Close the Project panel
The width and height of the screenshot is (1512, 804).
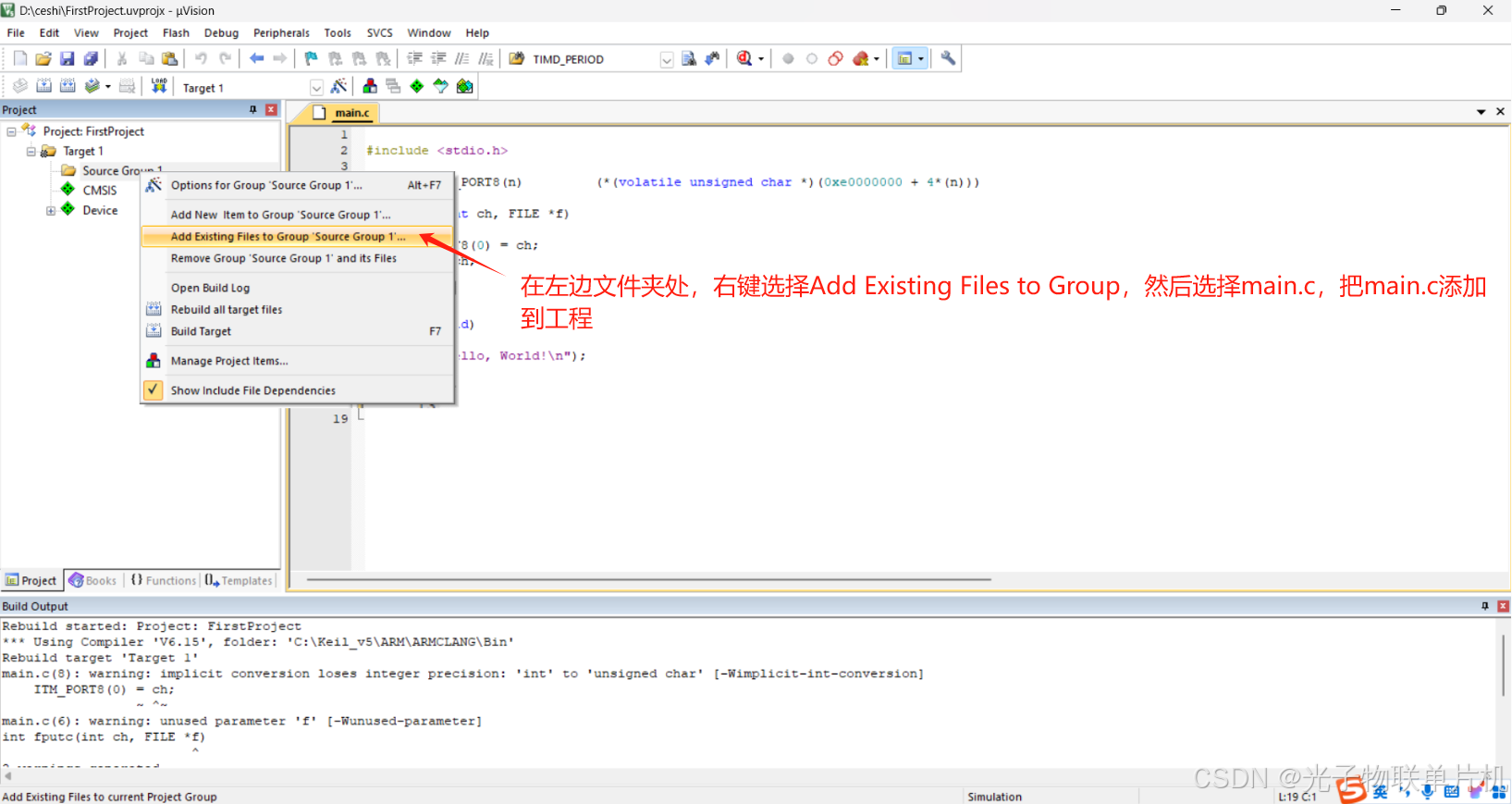[271, 109]
